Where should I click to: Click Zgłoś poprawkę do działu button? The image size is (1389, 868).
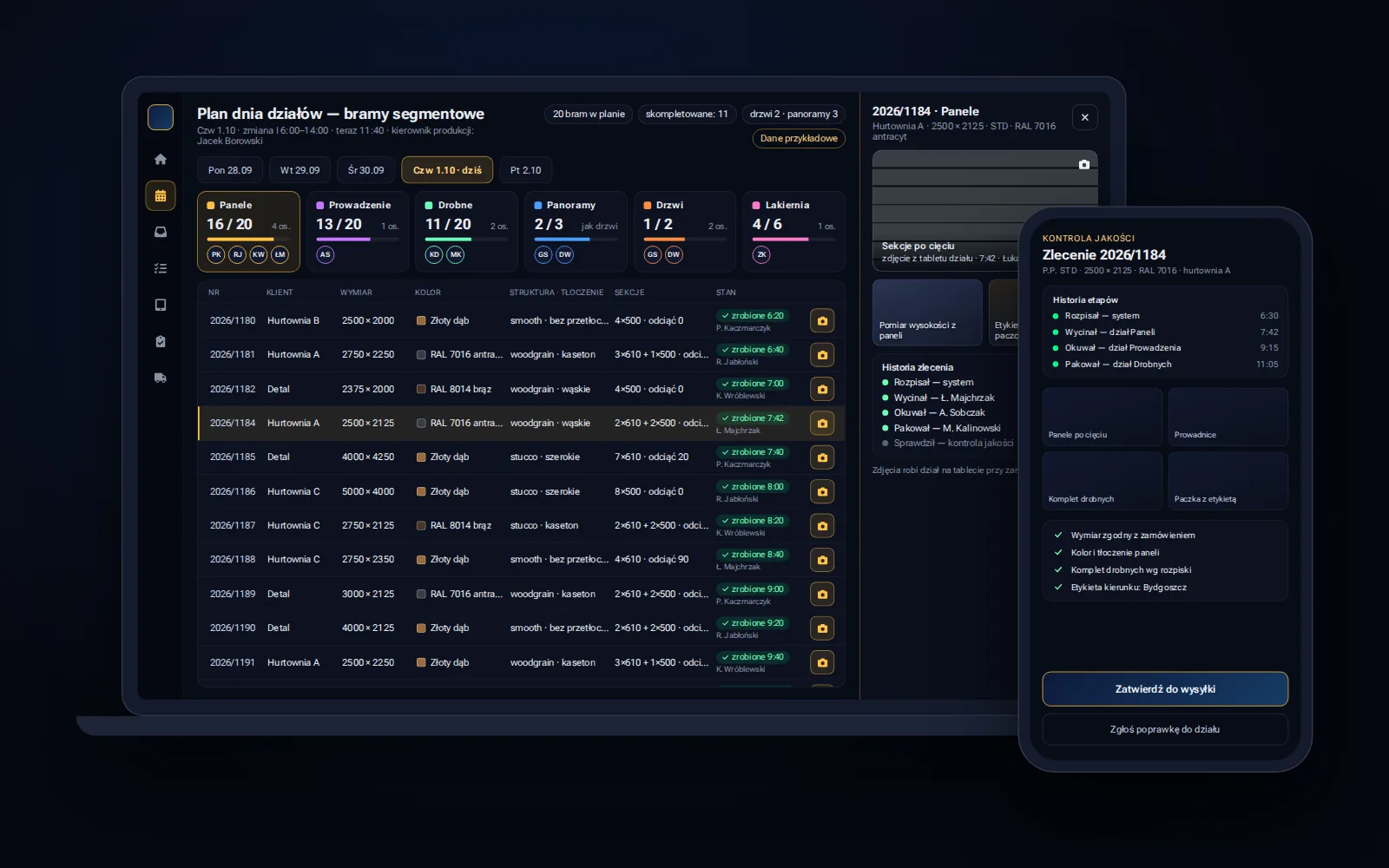click(1165, 729)
